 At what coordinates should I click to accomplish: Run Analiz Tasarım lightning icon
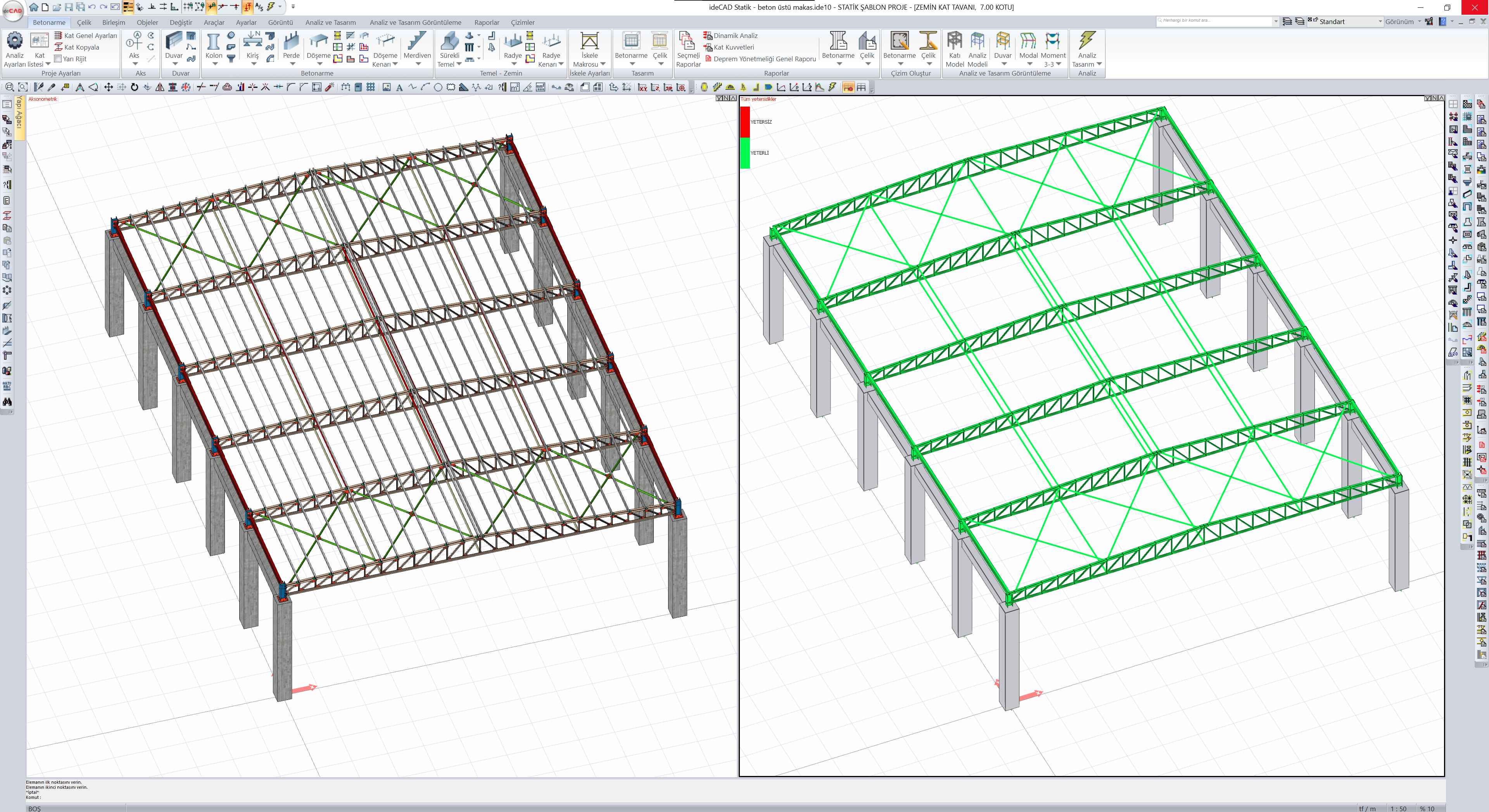pyautogui.click(x=1087, y=41)
